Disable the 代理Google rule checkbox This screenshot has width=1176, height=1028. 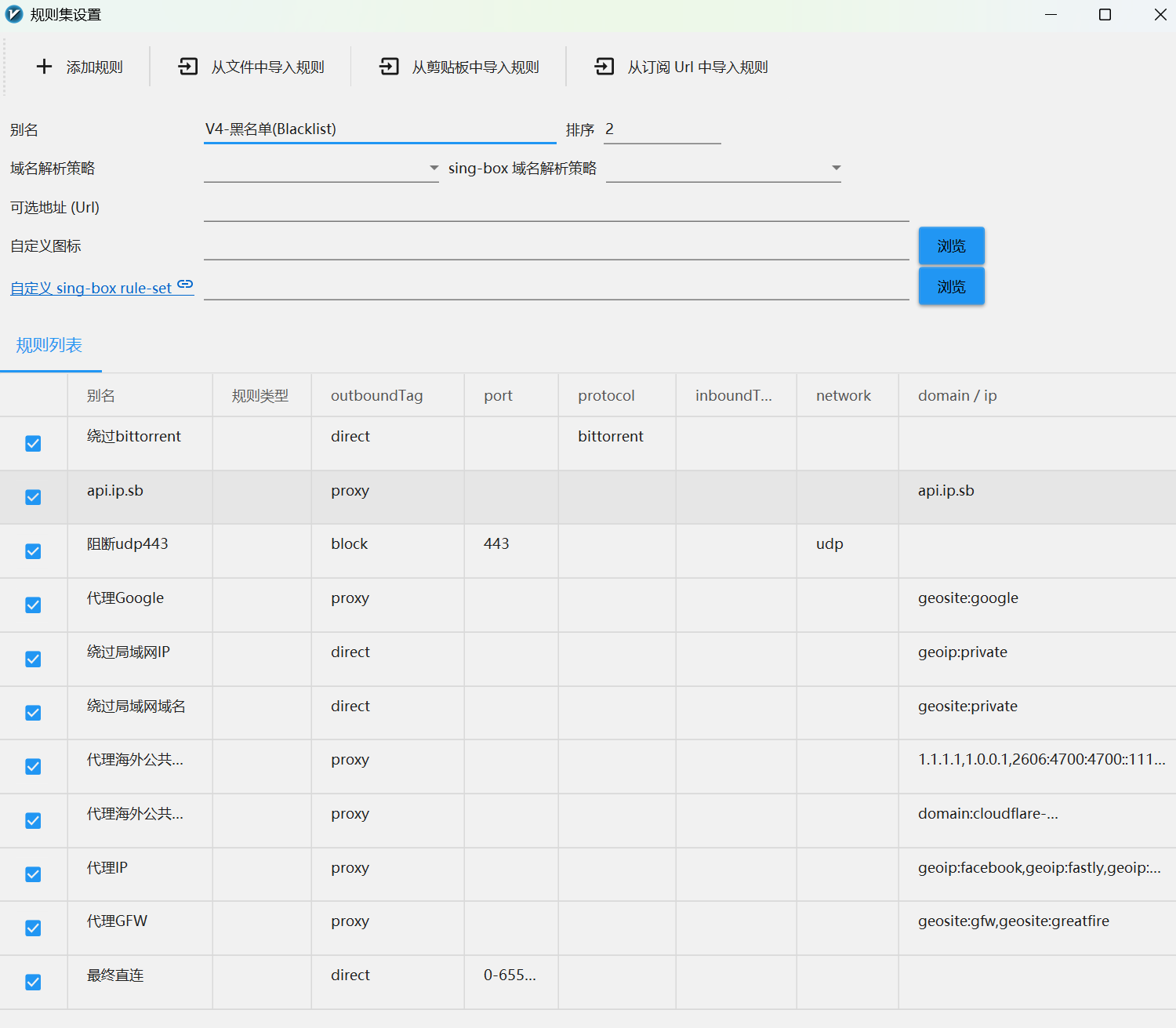pyautogui.click(x=33, y=605)
